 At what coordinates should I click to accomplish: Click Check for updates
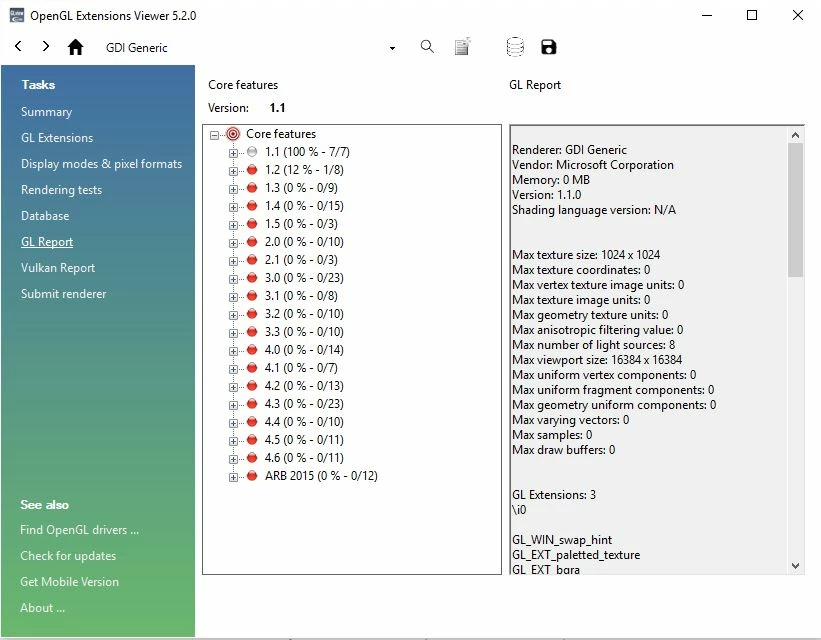click(x=68, y=556)
